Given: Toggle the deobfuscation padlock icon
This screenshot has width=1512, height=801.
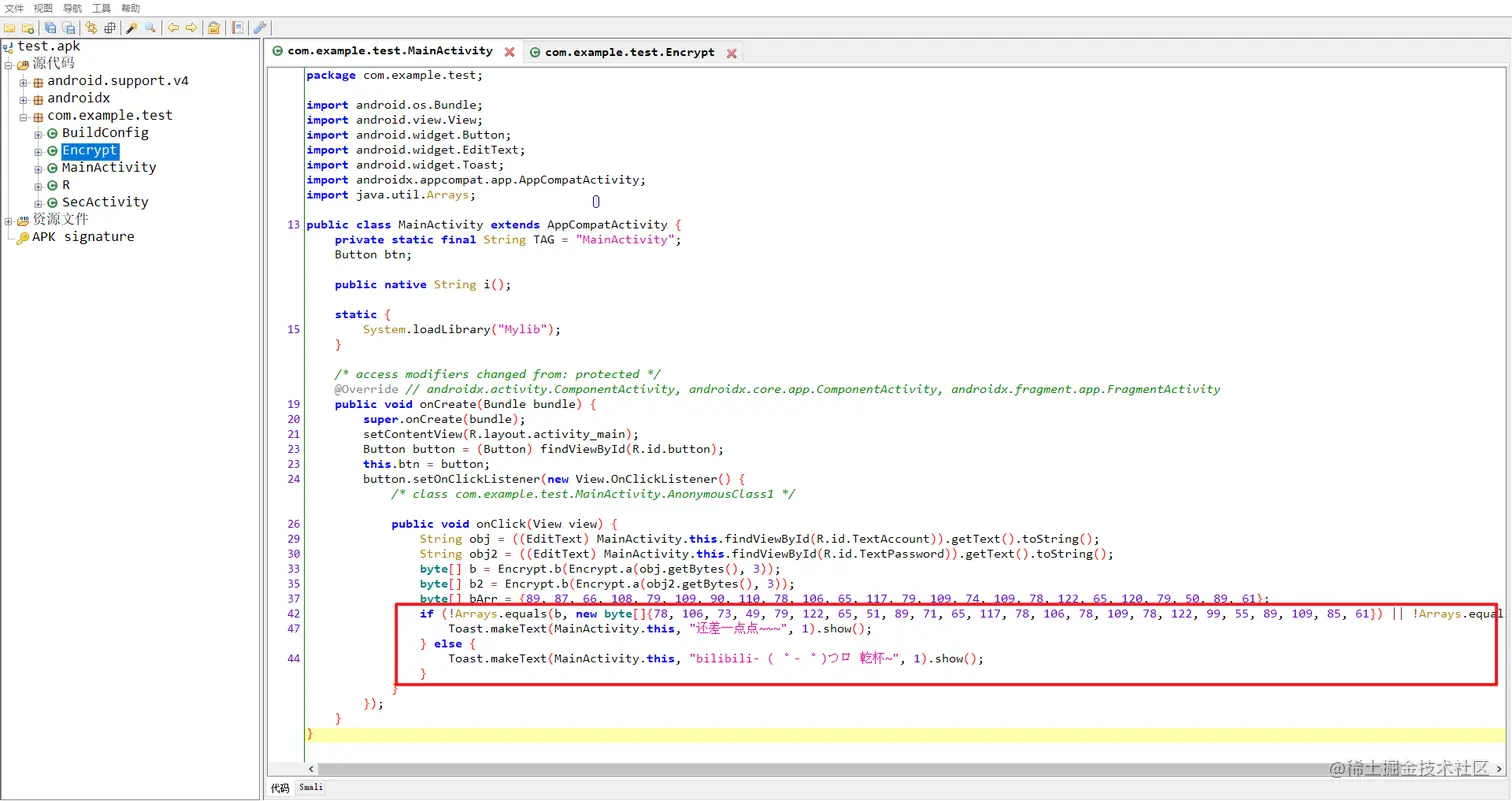Looking at the screenshot, I should pyautogui.click(x=214, y=28).
